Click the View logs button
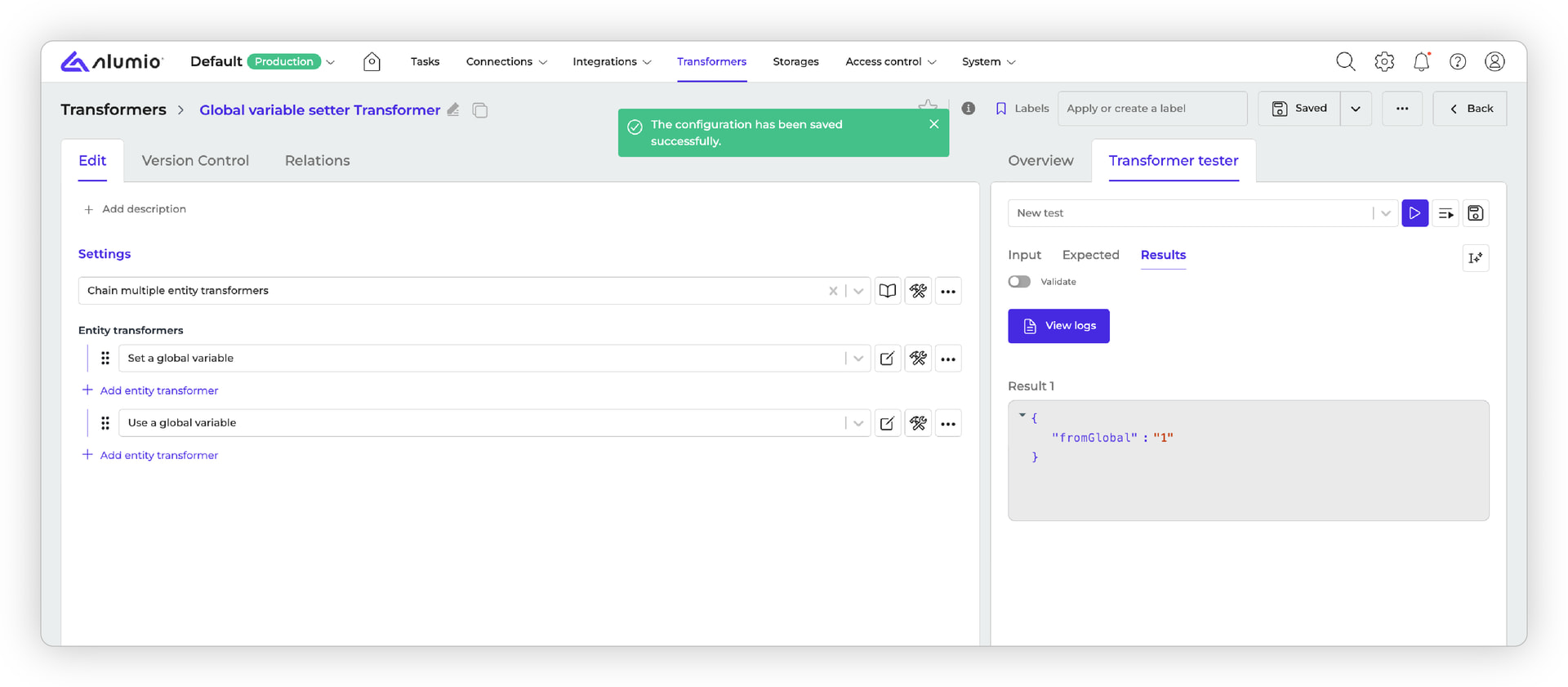1568x687 pixels. coord(1058,326)
